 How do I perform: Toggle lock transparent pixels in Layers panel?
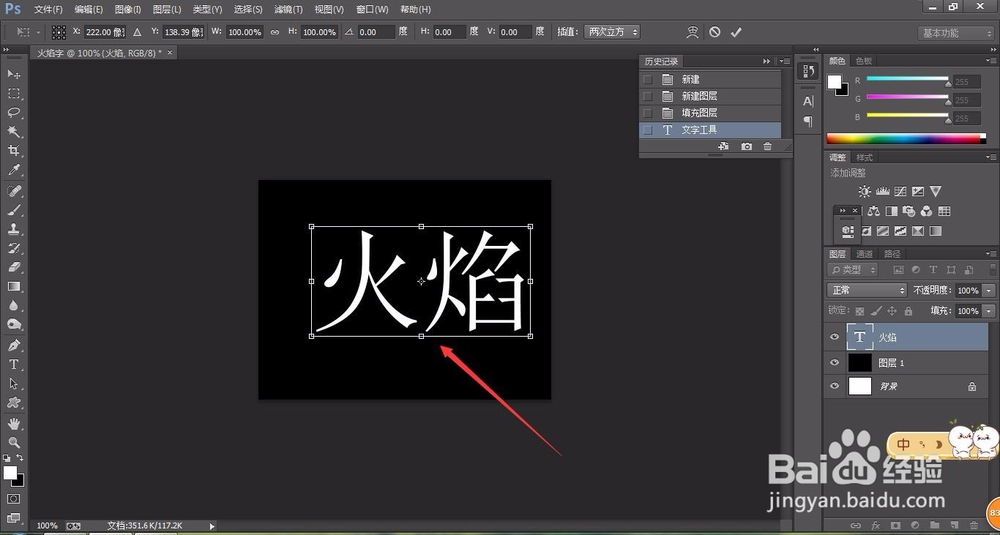[x=860, y=311]
